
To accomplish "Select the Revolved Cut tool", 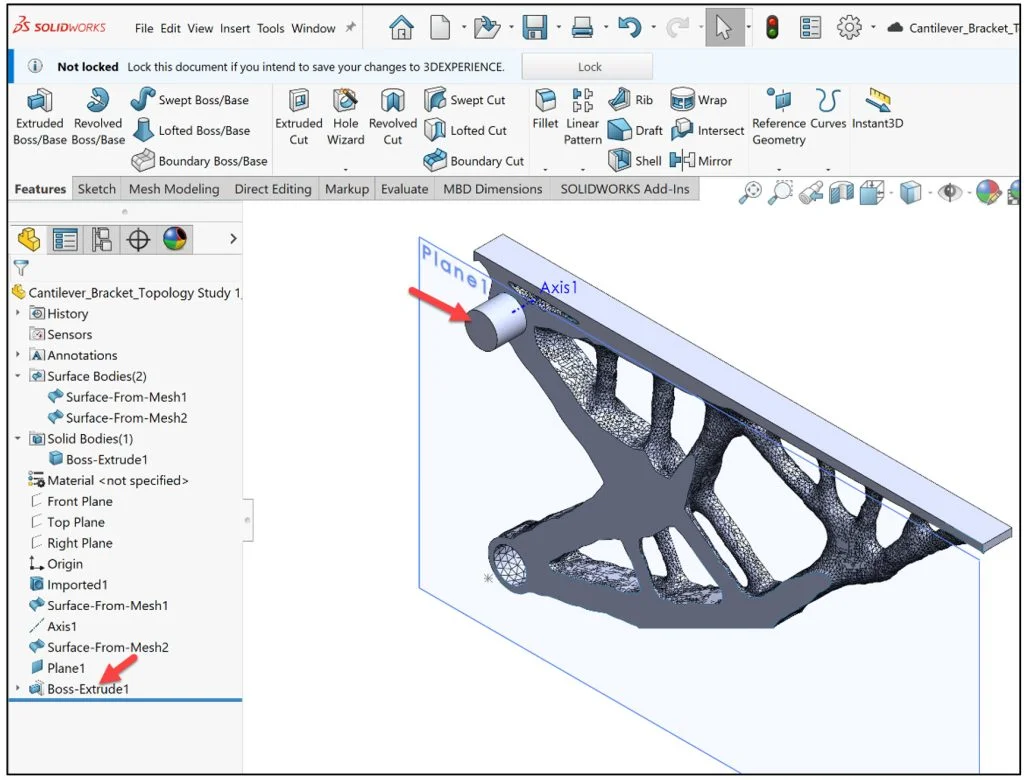I will (x=392, y=115).
